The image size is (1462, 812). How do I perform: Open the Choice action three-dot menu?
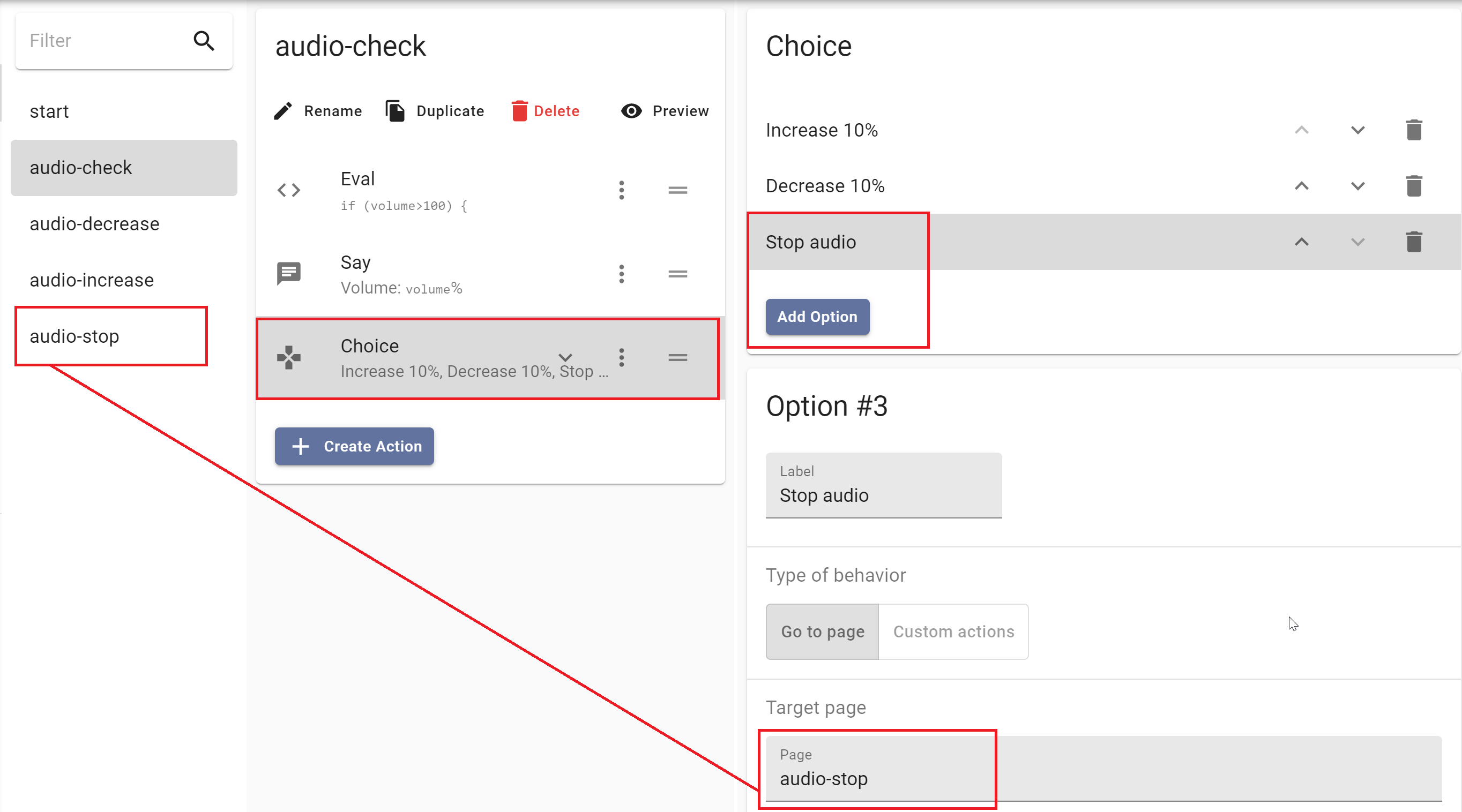[622, 358]
